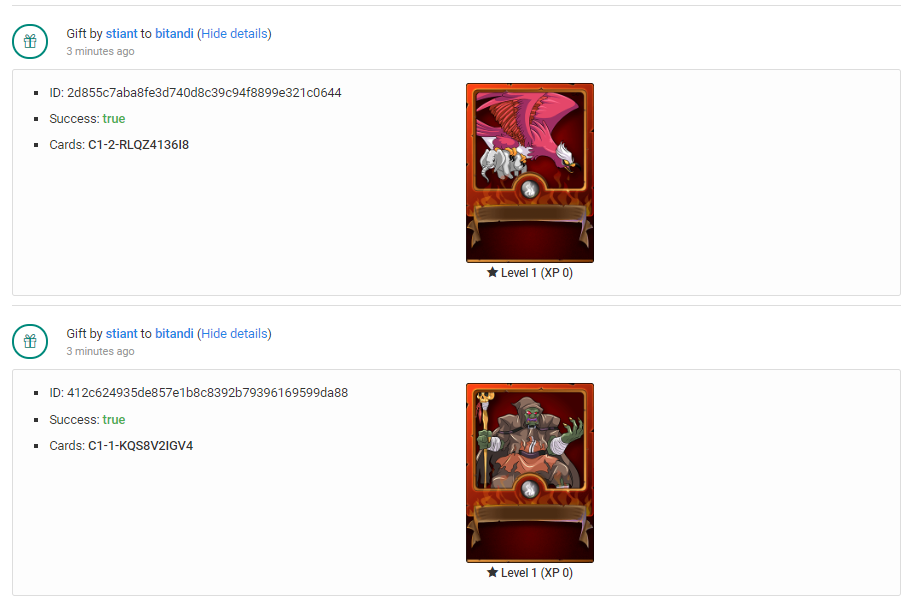The width and height of the screenshot is (913, 596).
Task: Click transaction ID starting with 2d855c7
Action: click(204, 93)
